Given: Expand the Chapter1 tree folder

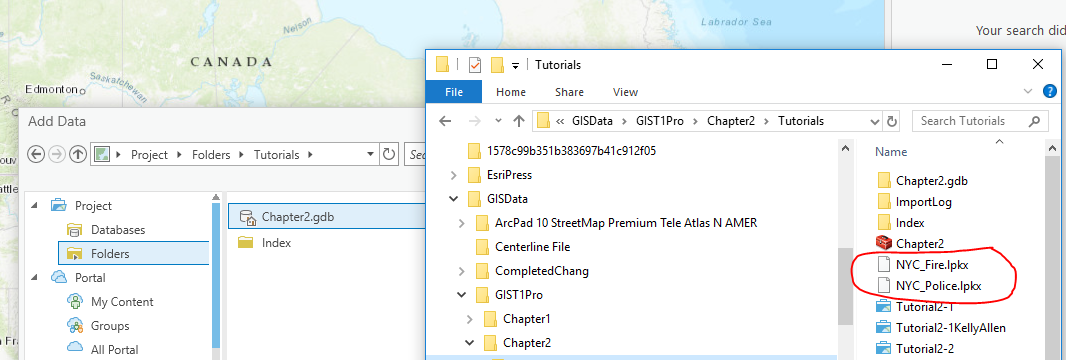Looking at the screenshot, I should 470,319.
